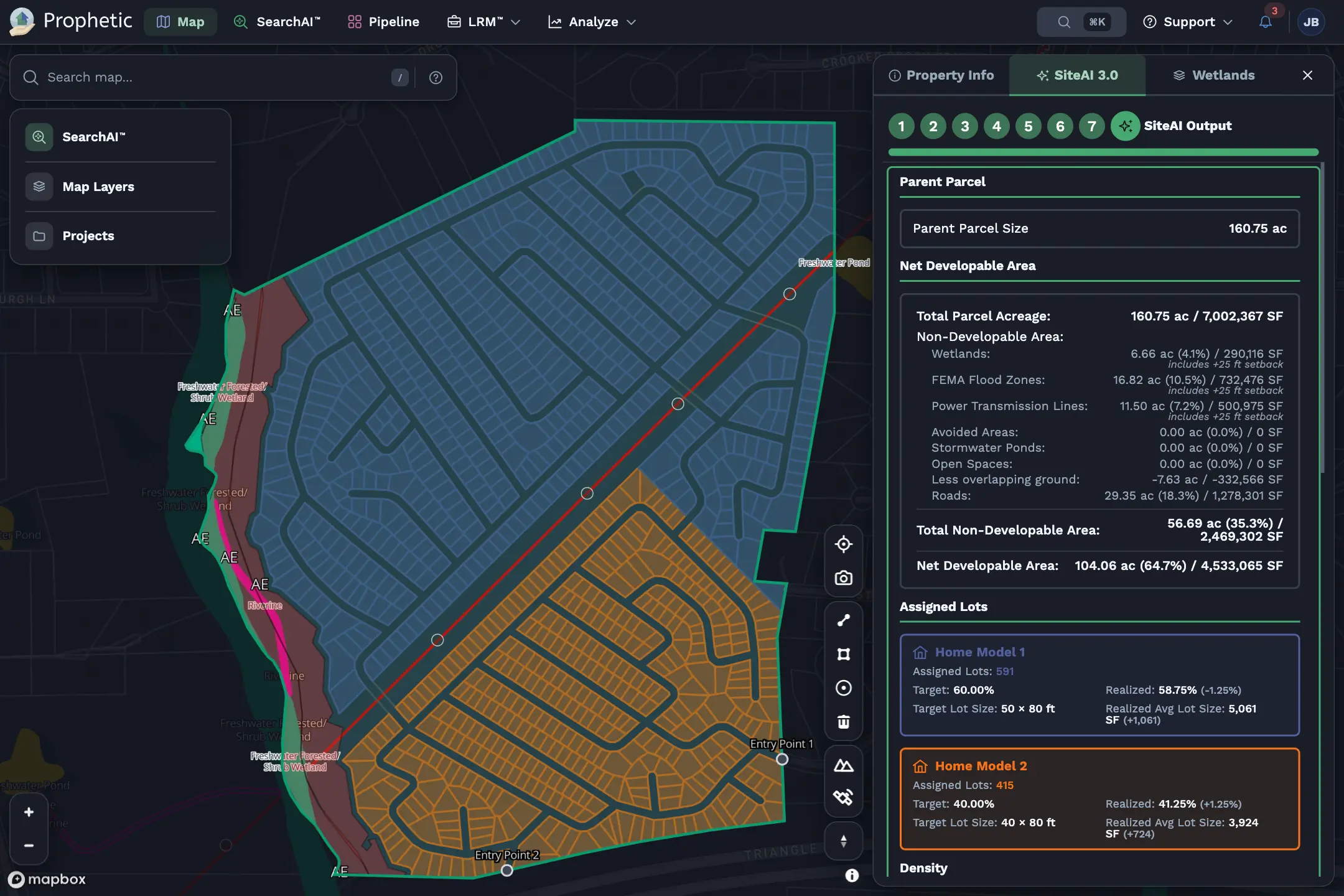
Task: Click the Map nav button
Action: [x=180, y=22]
